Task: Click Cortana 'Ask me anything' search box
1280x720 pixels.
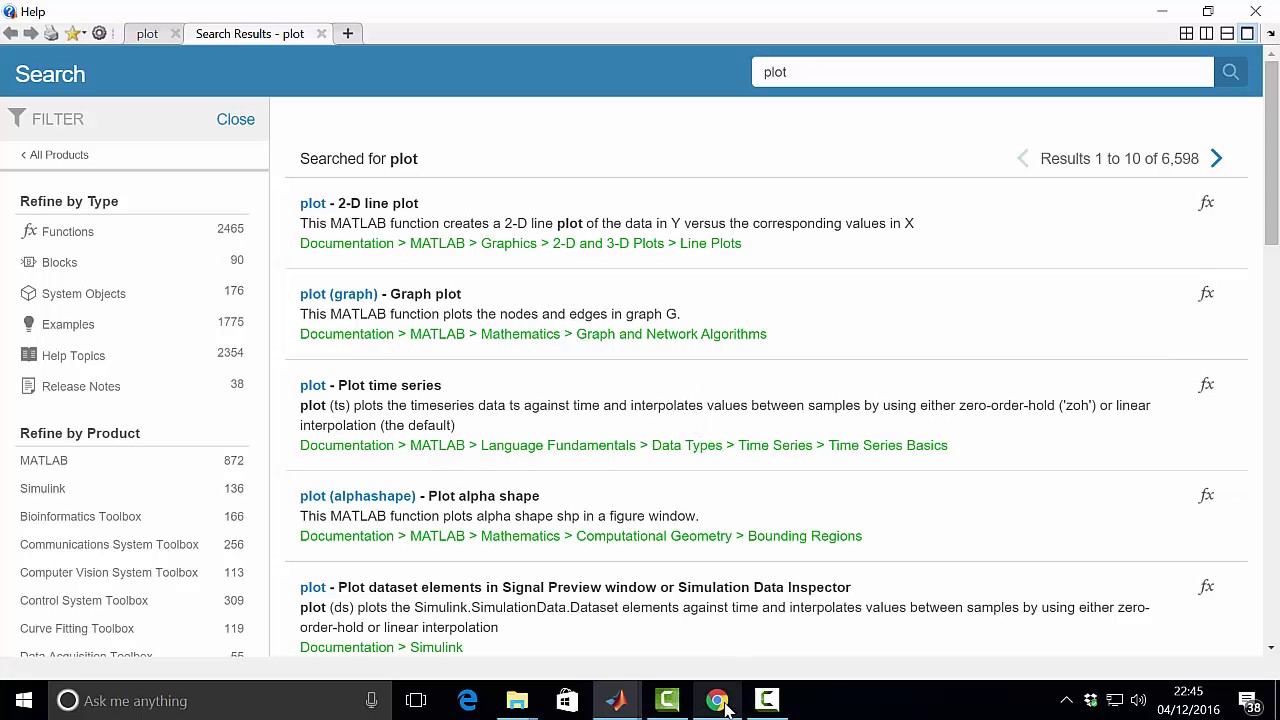Action: point(219,700)
